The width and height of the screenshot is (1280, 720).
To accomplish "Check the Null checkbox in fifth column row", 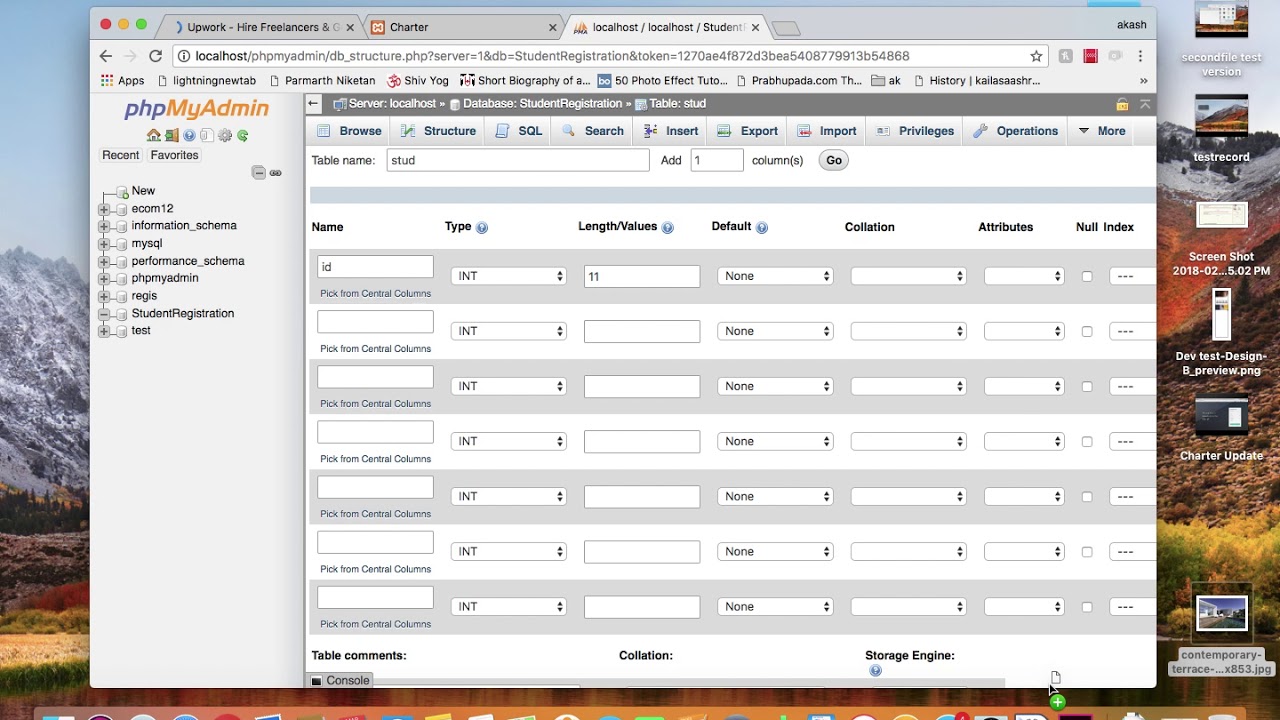I will tap(1087, 497).
